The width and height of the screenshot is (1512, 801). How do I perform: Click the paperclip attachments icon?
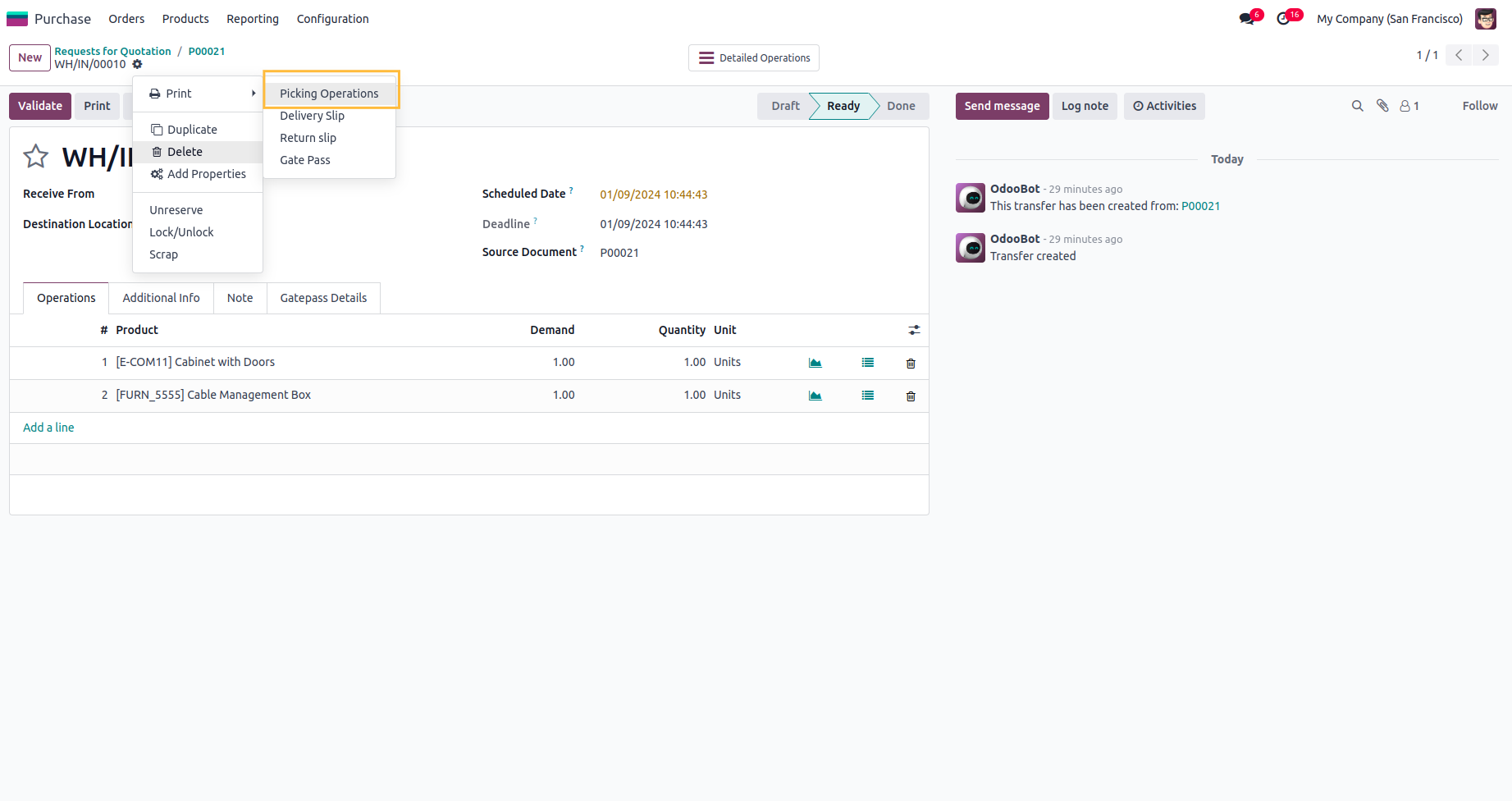(x=1382, y=106)
